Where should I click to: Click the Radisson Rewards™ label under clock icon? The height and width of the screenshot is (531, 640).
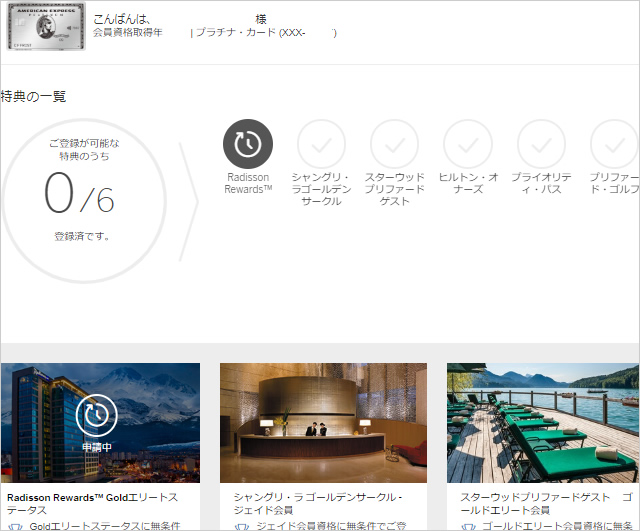[248, 183]
